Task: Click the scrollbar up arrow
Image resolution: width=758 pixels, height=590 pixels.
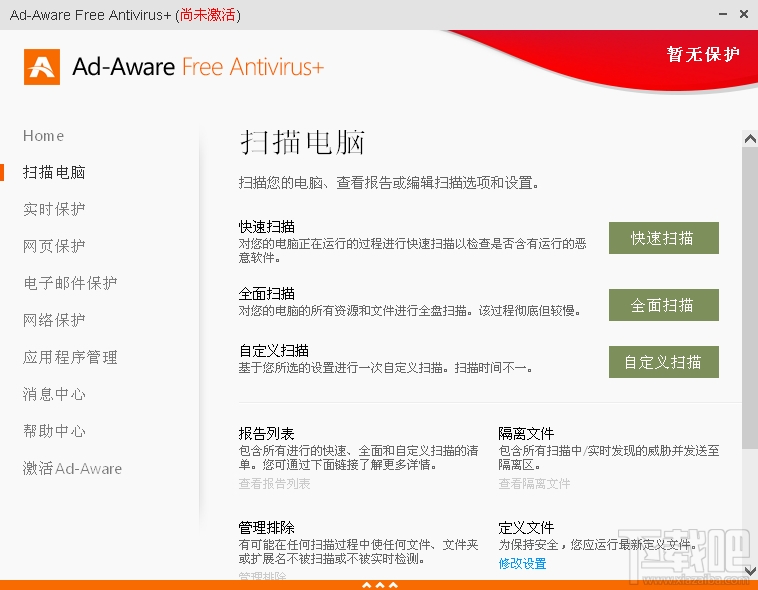Action: [750, 139]
